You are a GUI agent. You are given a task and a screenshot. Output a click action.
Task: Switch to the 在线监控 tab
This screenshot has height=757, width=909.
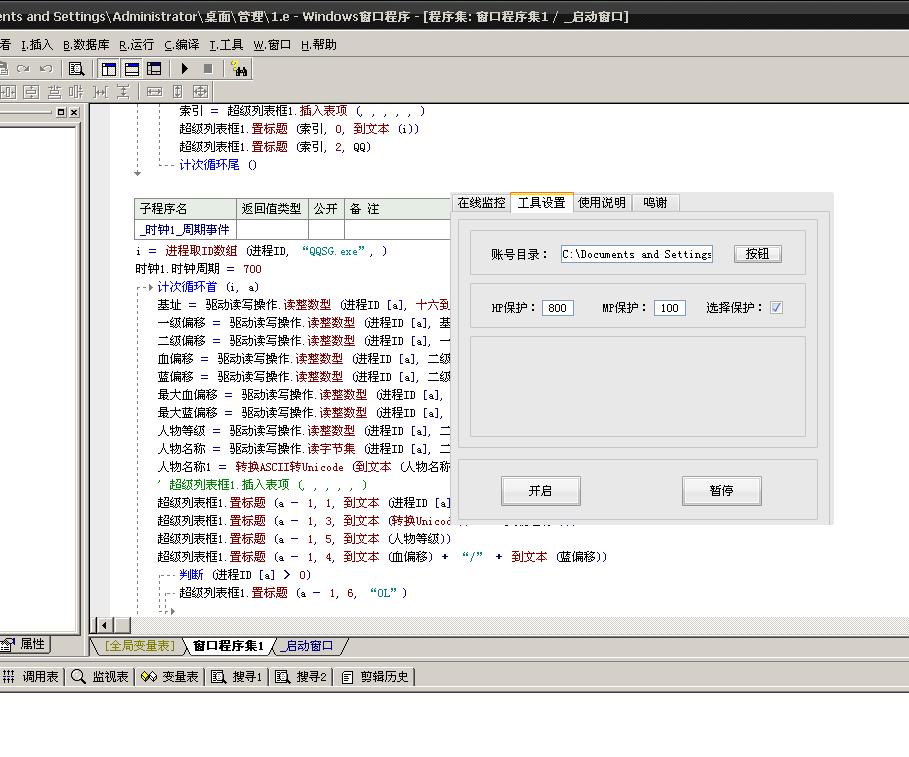pyautogui.click(x=481, y=203)
